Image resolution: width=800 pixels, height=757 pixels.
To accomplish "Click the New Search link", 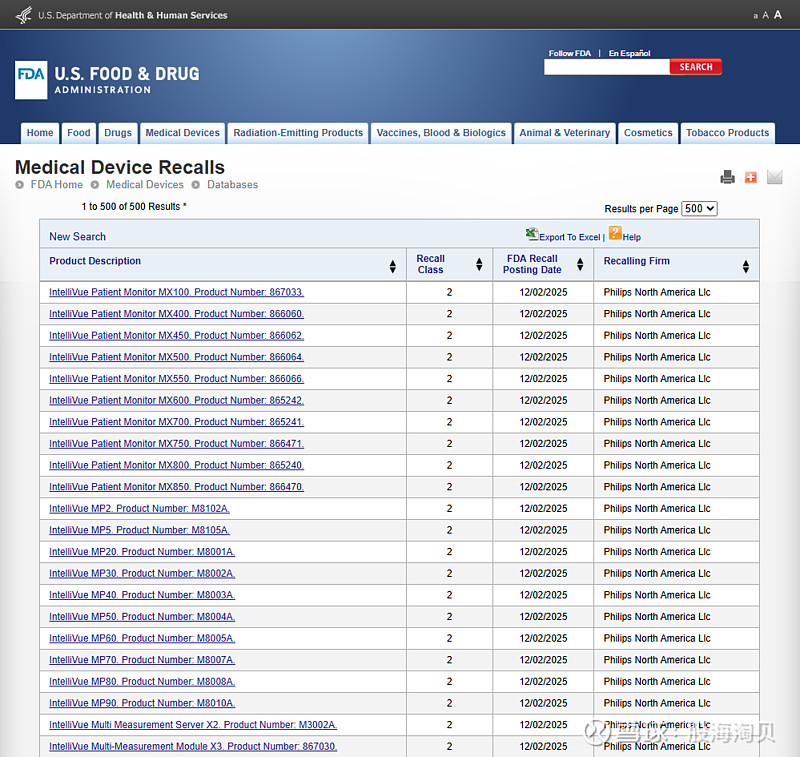I will (x=77, y=237).
